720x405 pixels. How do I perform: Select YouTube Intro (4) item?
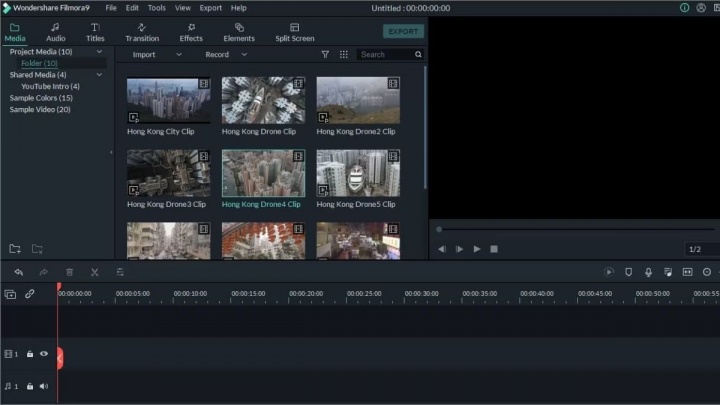coord(51,86)
